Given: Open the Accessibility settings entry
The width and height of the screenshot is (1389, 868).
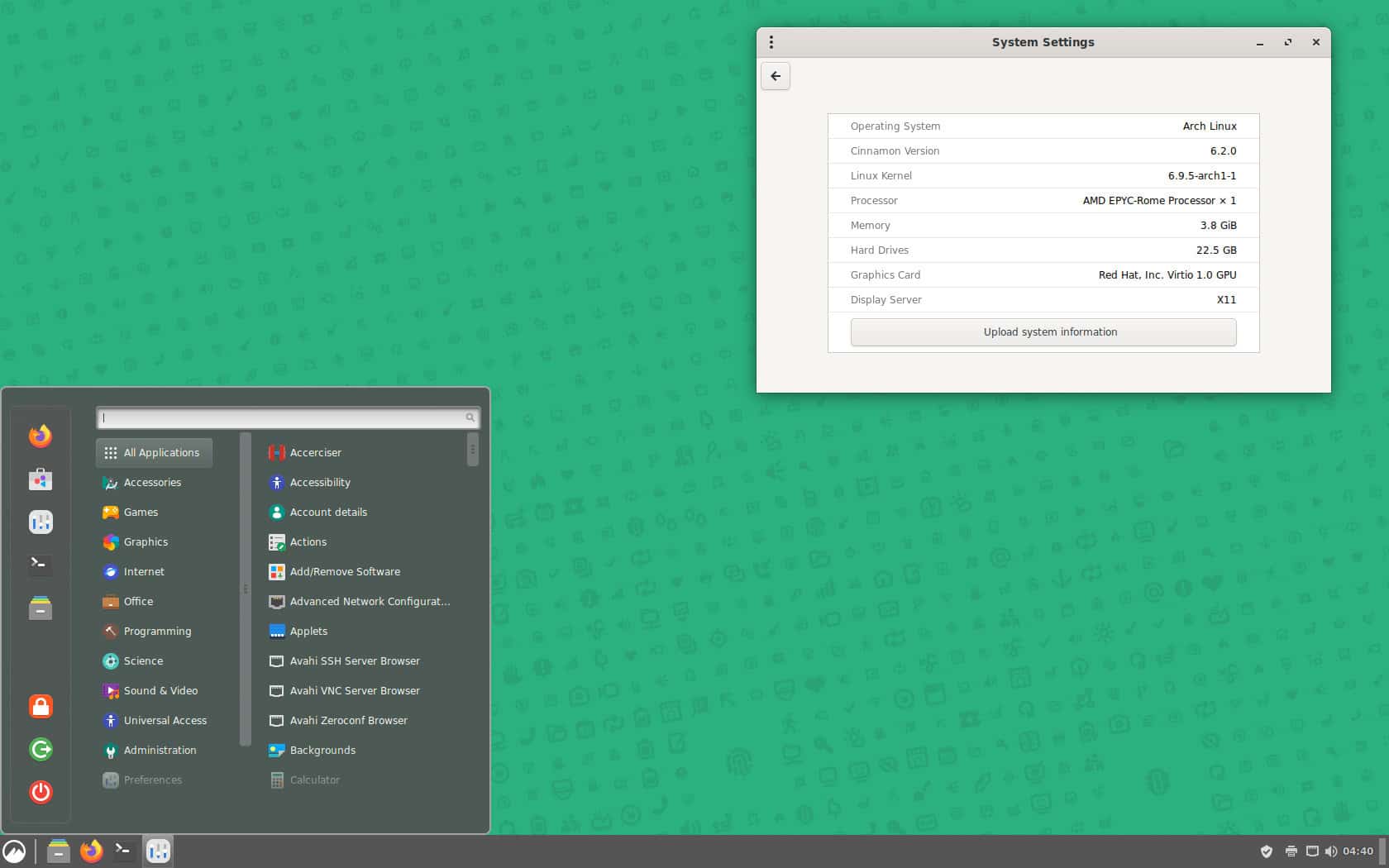Looking at the screenshot, I should (x=319, y=482).
